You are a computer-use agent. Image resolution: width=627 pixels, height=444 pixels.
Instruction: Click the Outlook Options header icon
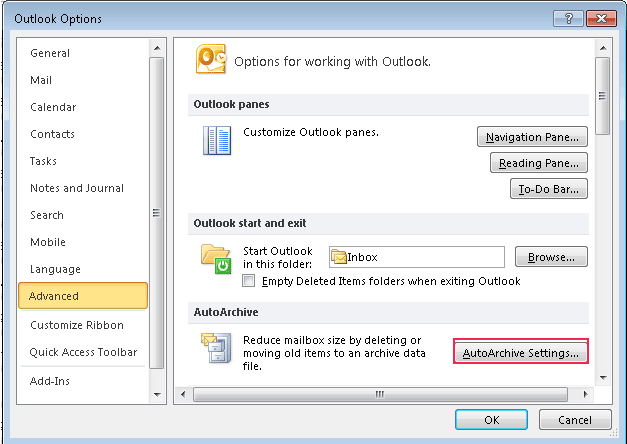coord(211,59)
